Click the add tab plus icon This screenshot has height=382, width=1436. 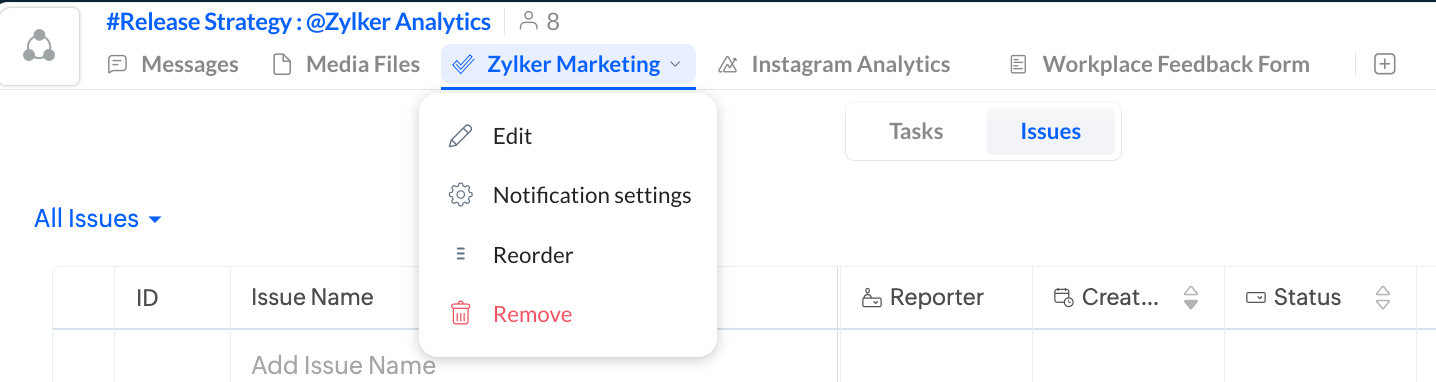click(x=1384, y=64)
